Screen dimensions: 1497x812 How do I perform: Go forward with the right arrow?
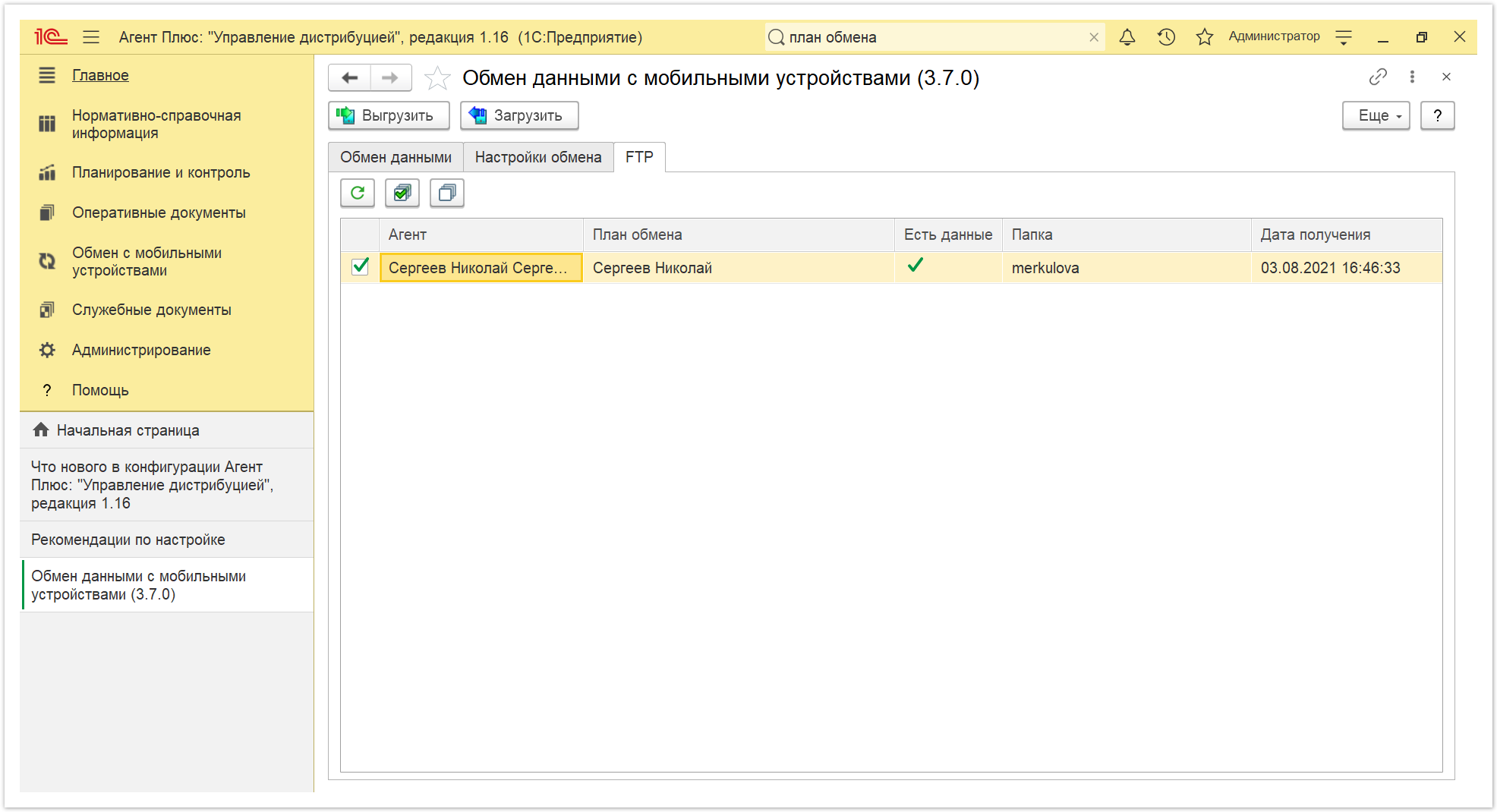[x=390, y=77]
